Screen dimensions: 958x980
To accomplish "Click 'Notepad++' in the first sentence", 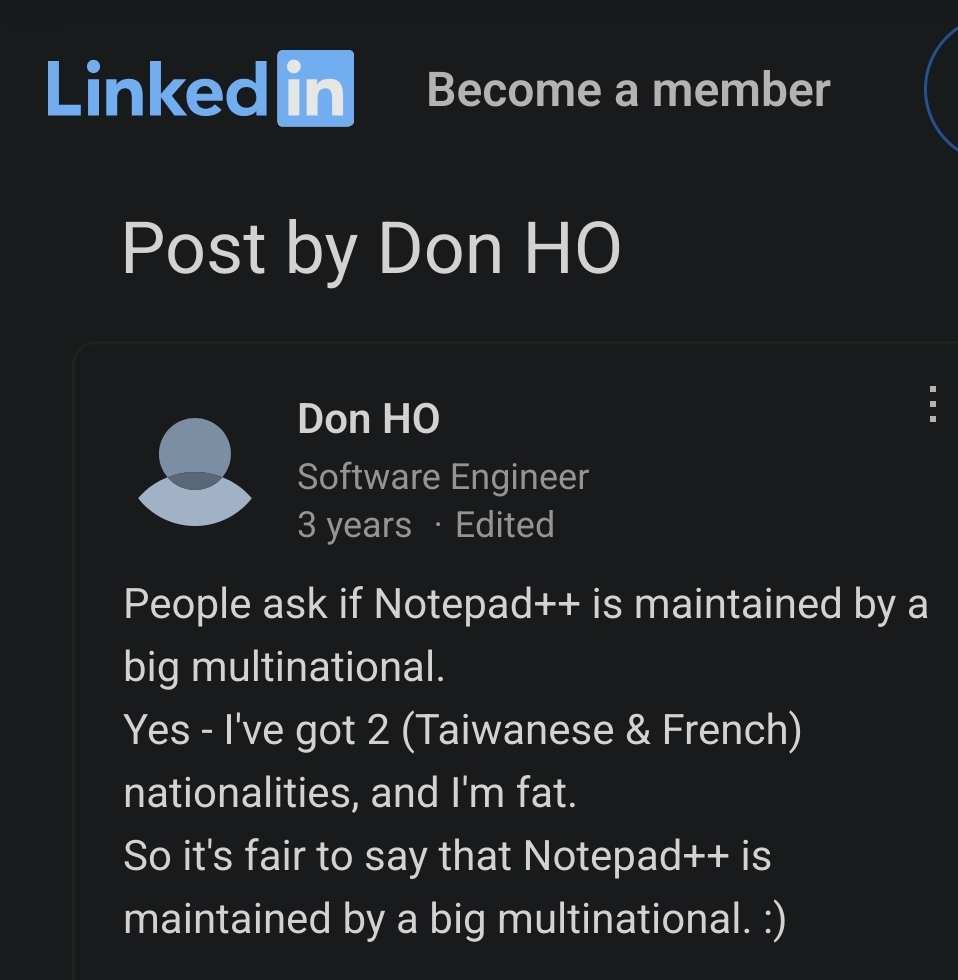I will pos(478,604).
